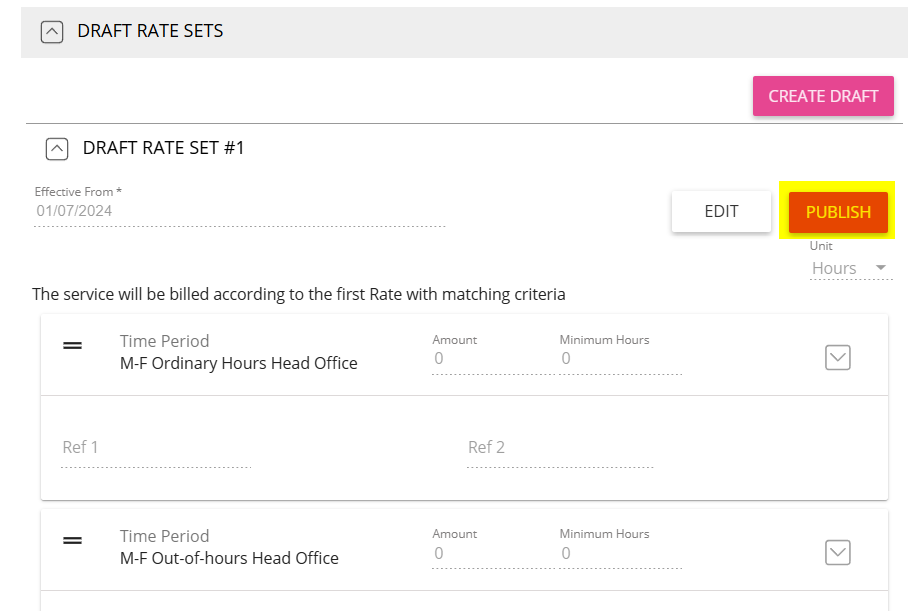
Task: Click the Ref 1 input field
Action: coord(156,448)
